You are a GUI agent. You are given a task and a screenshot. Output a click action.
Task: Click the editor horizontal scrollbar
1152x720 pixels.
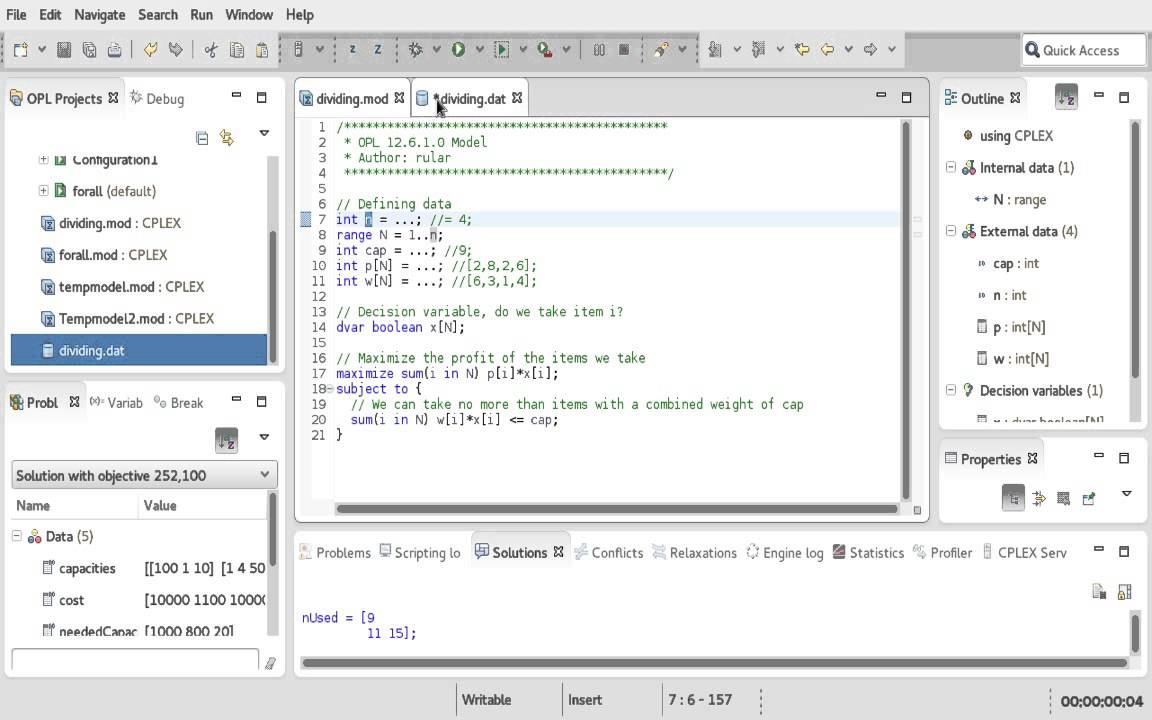pyautogui.click(x=616, y=508)
